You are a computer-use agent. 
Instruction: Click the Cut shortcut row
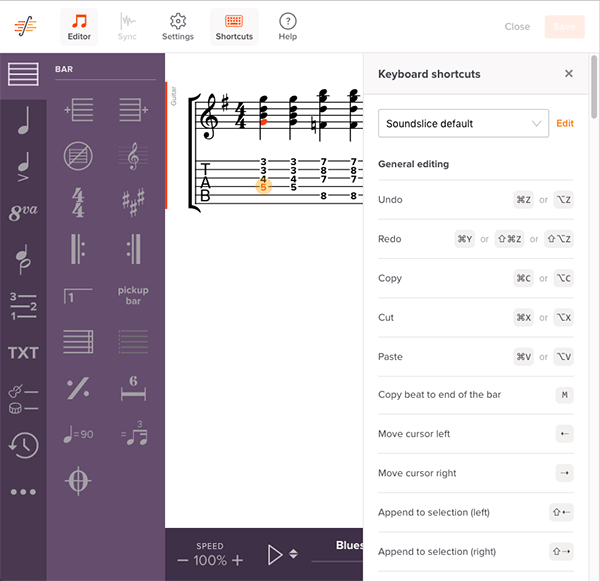[476, 317]
